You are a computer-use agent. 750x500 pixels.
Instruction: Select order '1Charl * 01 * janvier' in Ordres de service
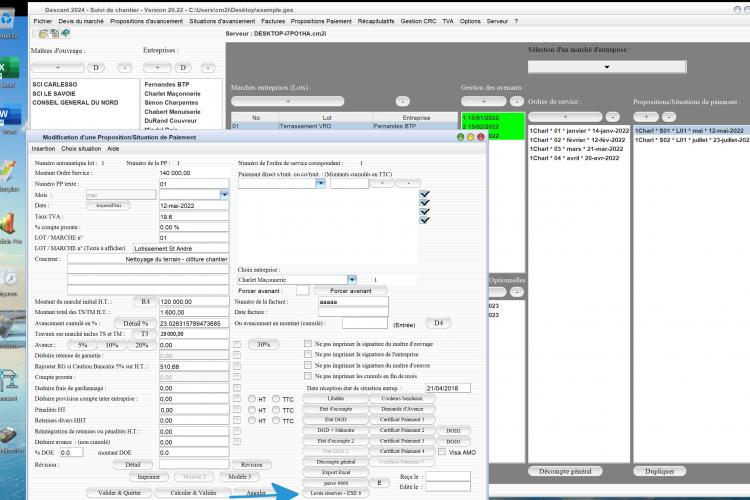[579, 131]
